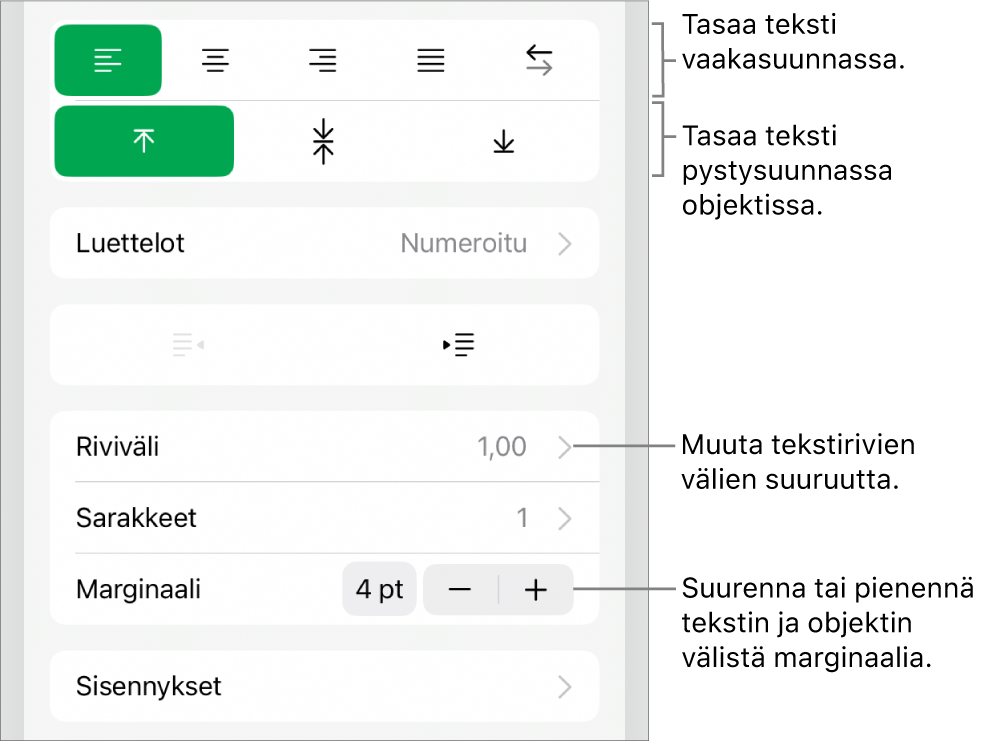The height and width of the screenshot is (742, 983).
Task: Tap the Sisennykset label
Action: click(149, 687)
